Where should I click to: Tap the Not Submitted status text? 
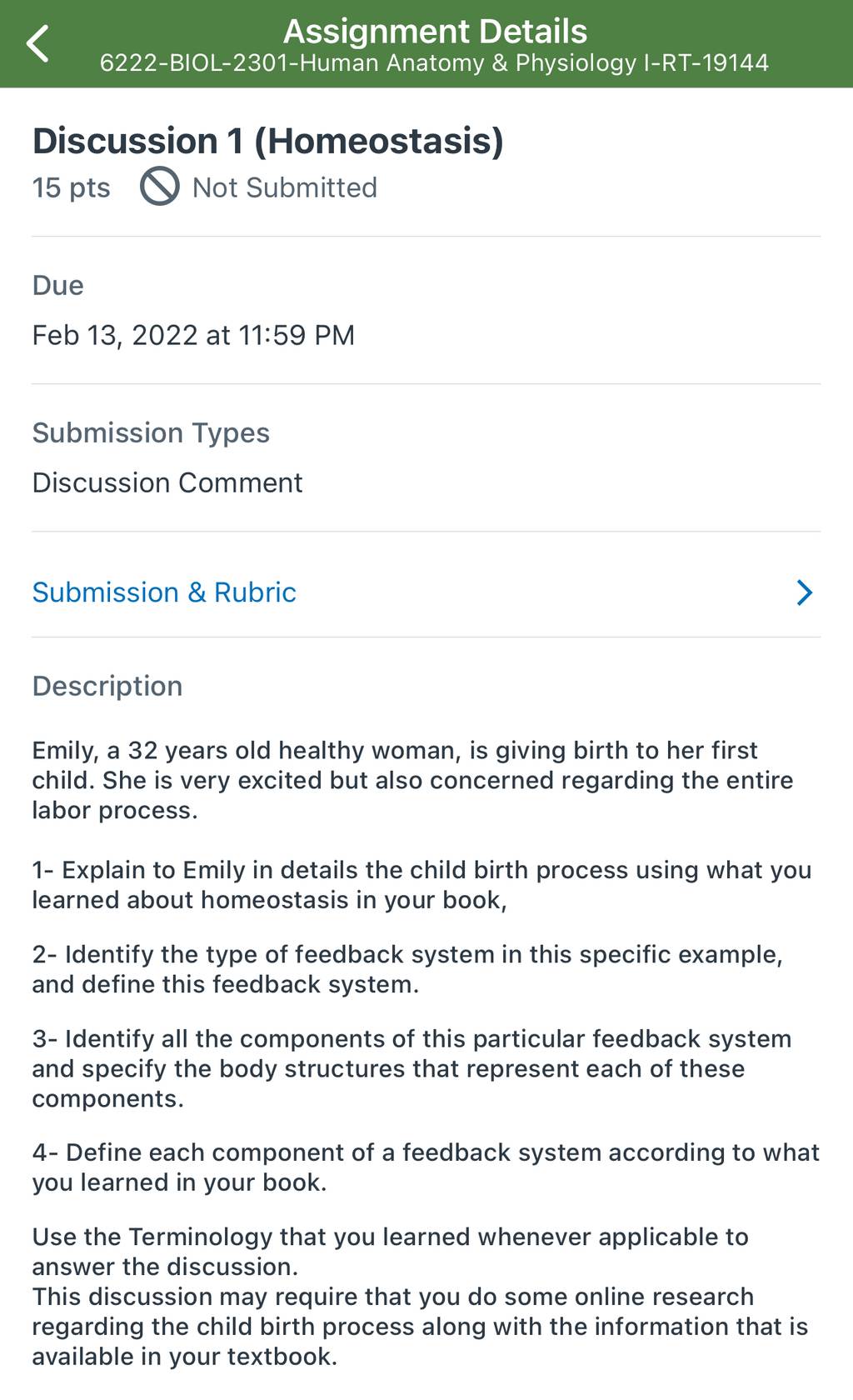(x=285, y=187)
